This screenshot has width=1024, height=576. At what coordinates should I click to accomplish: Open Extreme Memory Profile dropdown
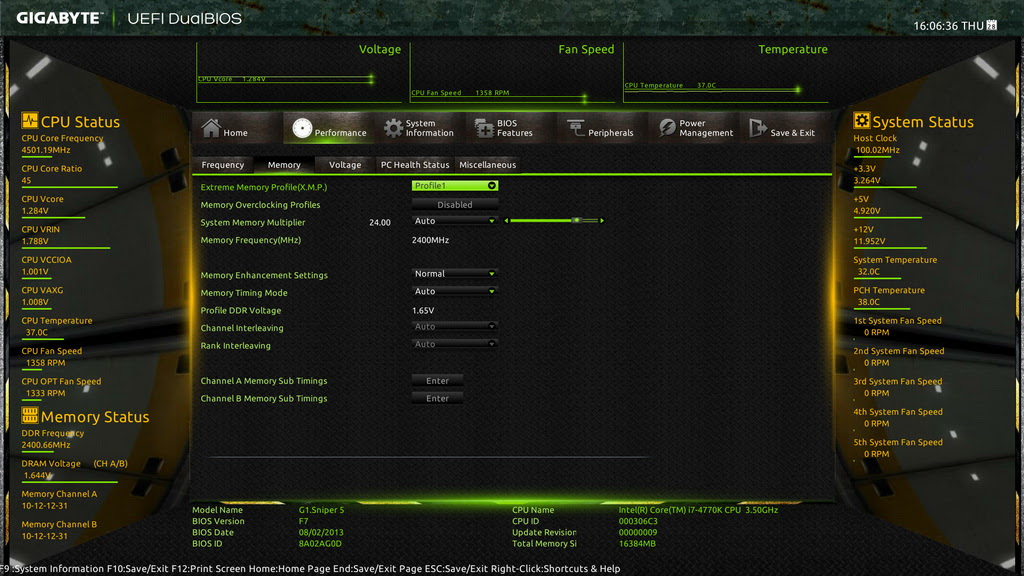point(455,186)
